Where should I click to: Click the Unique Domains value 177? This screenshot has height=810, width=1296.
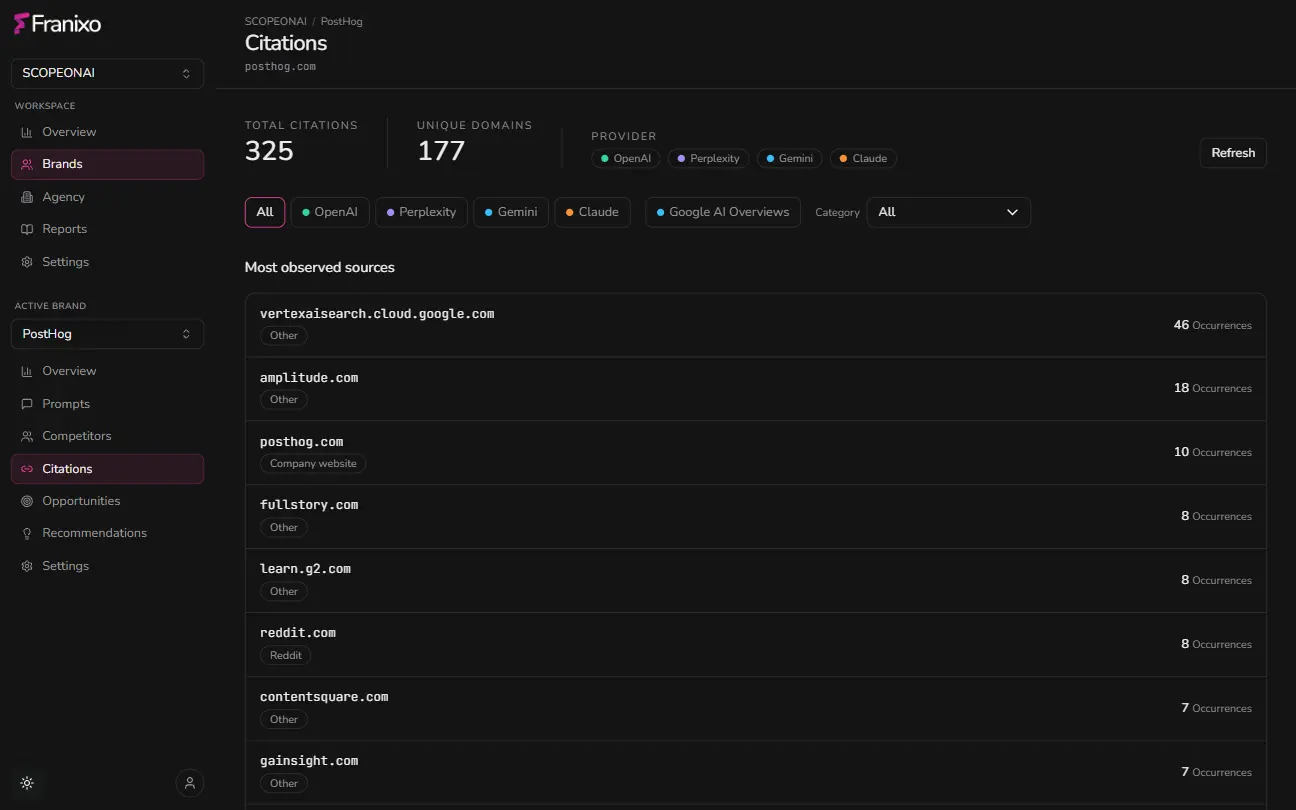pyautogui.click(x=441, y=151)
